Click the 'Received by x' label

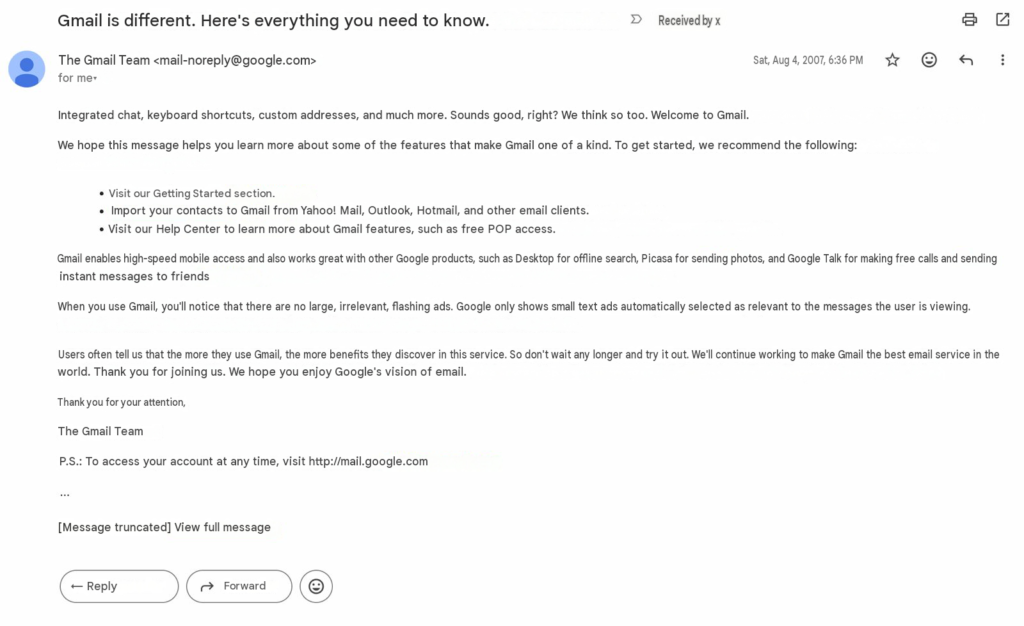coord(689,21)
